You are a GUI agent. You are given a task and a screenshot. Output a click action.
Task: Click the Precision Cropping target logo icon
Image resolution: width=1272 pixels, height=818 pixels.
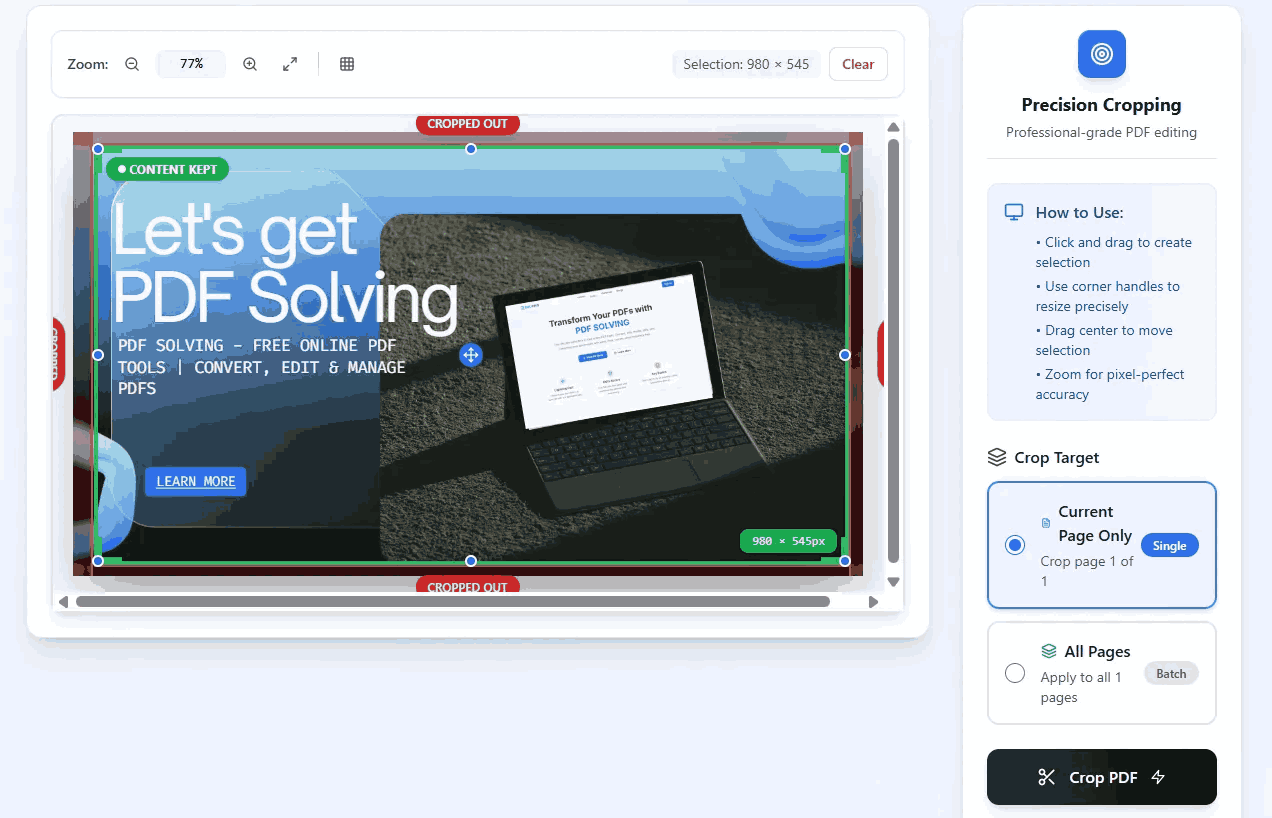coord(1101,54)
